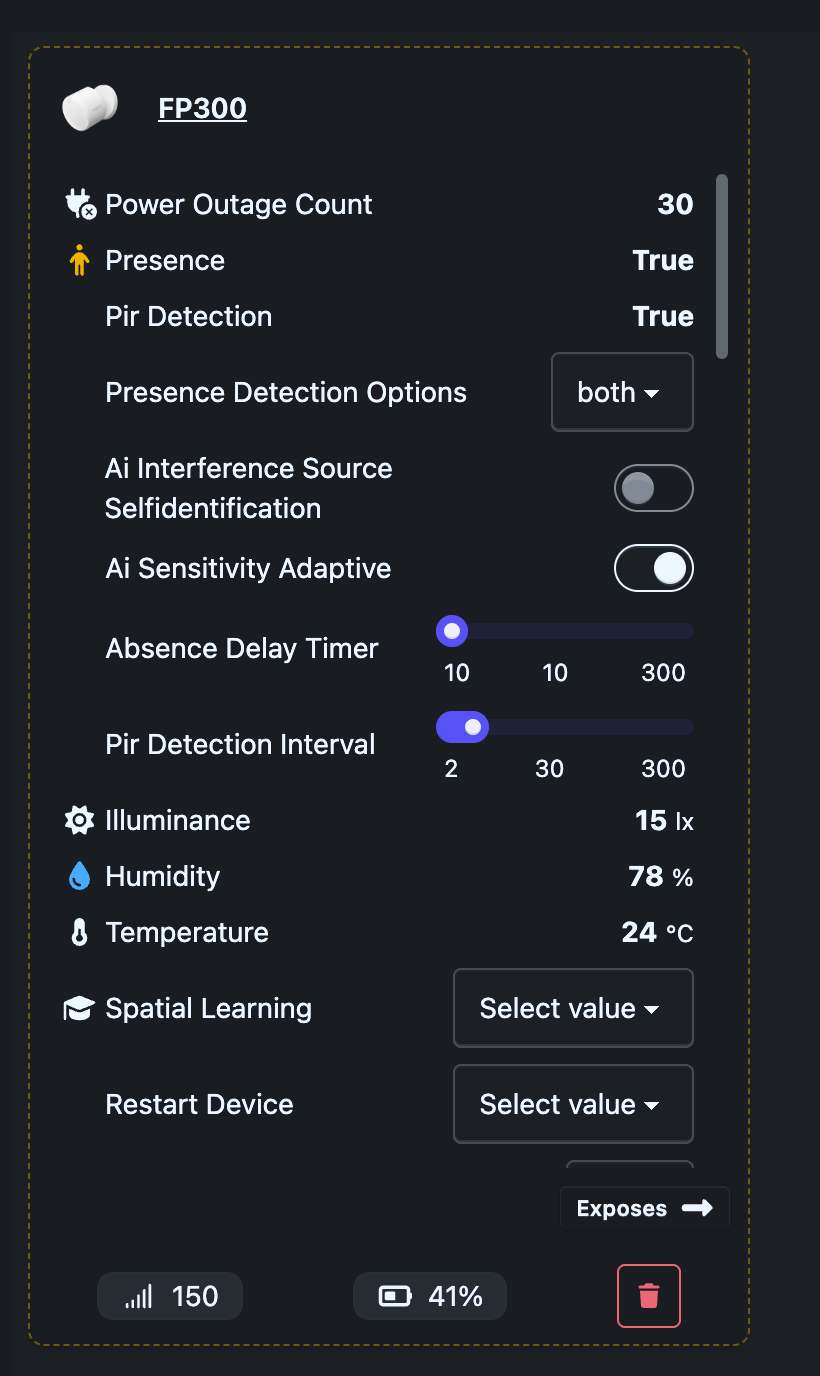
Task: Click the Temperature thermometer icon
Action: (79, 933)
